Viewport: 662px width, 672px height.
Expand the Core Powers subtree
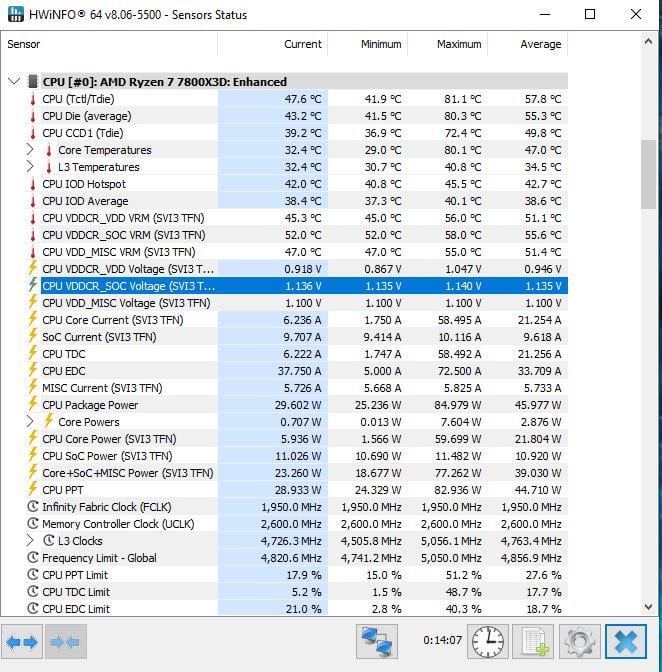tap(30, 422)
